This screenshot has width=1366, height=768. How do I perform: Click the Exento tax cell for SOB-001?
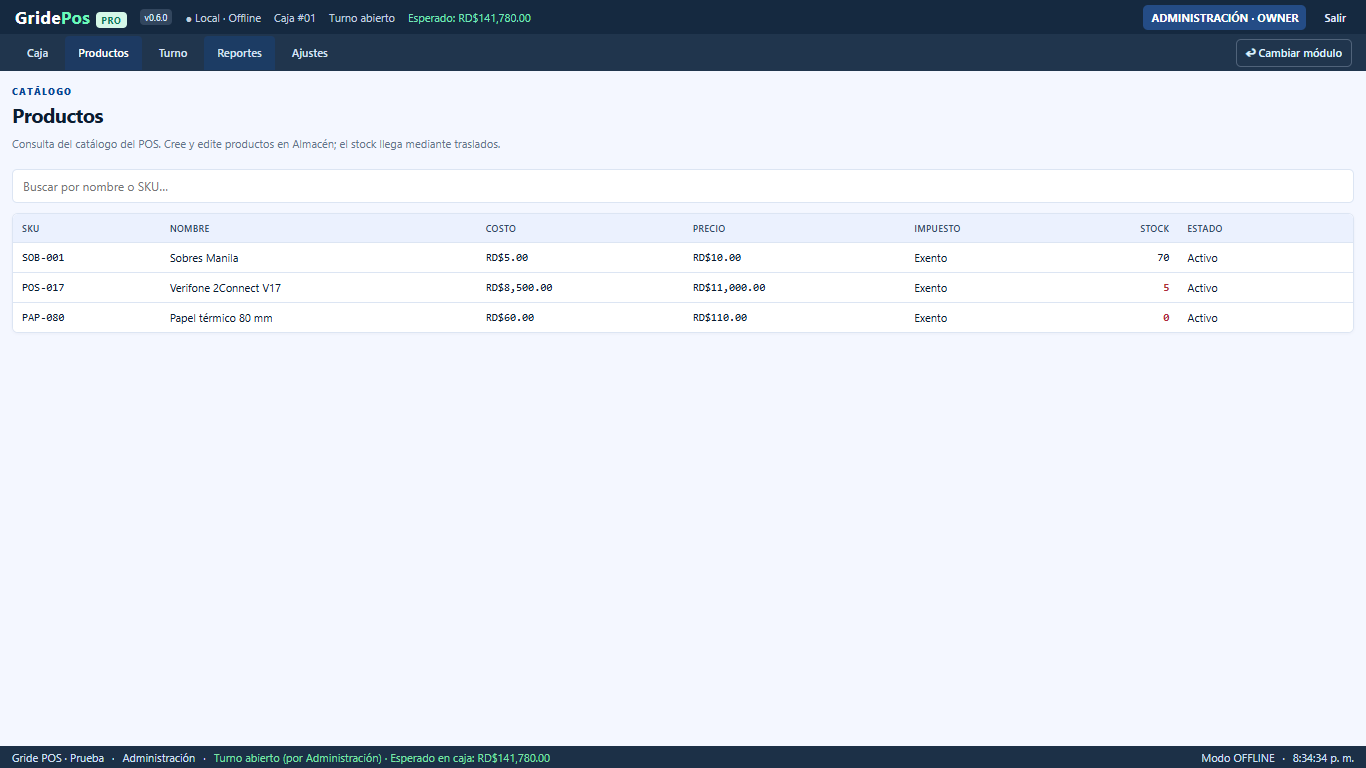point(930,258)
